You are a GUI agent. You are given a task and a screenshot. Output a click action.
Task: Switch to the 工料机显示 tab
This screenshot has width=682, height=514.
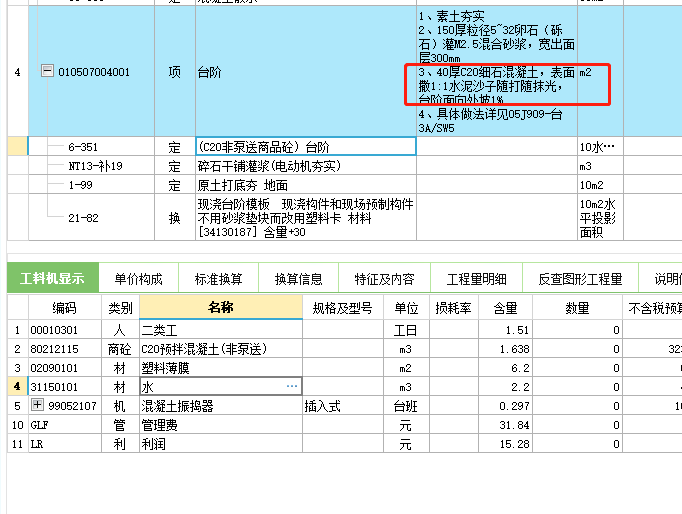pyautogui.click(x=53, y=278)
